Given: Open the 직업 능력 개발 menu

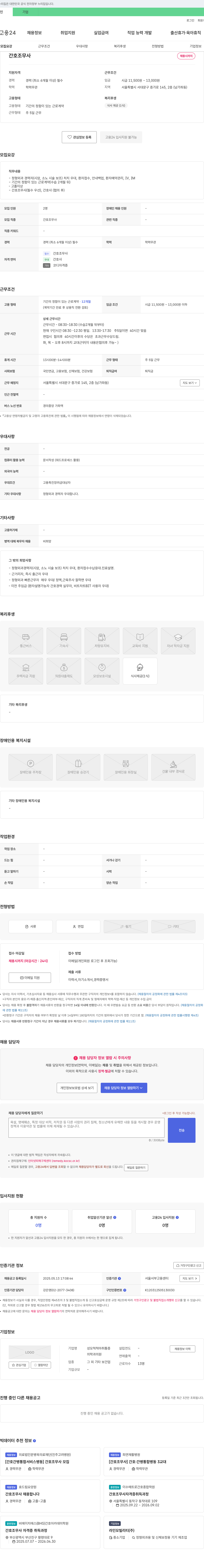Looking at the screenshot, I should click(139, 33).
